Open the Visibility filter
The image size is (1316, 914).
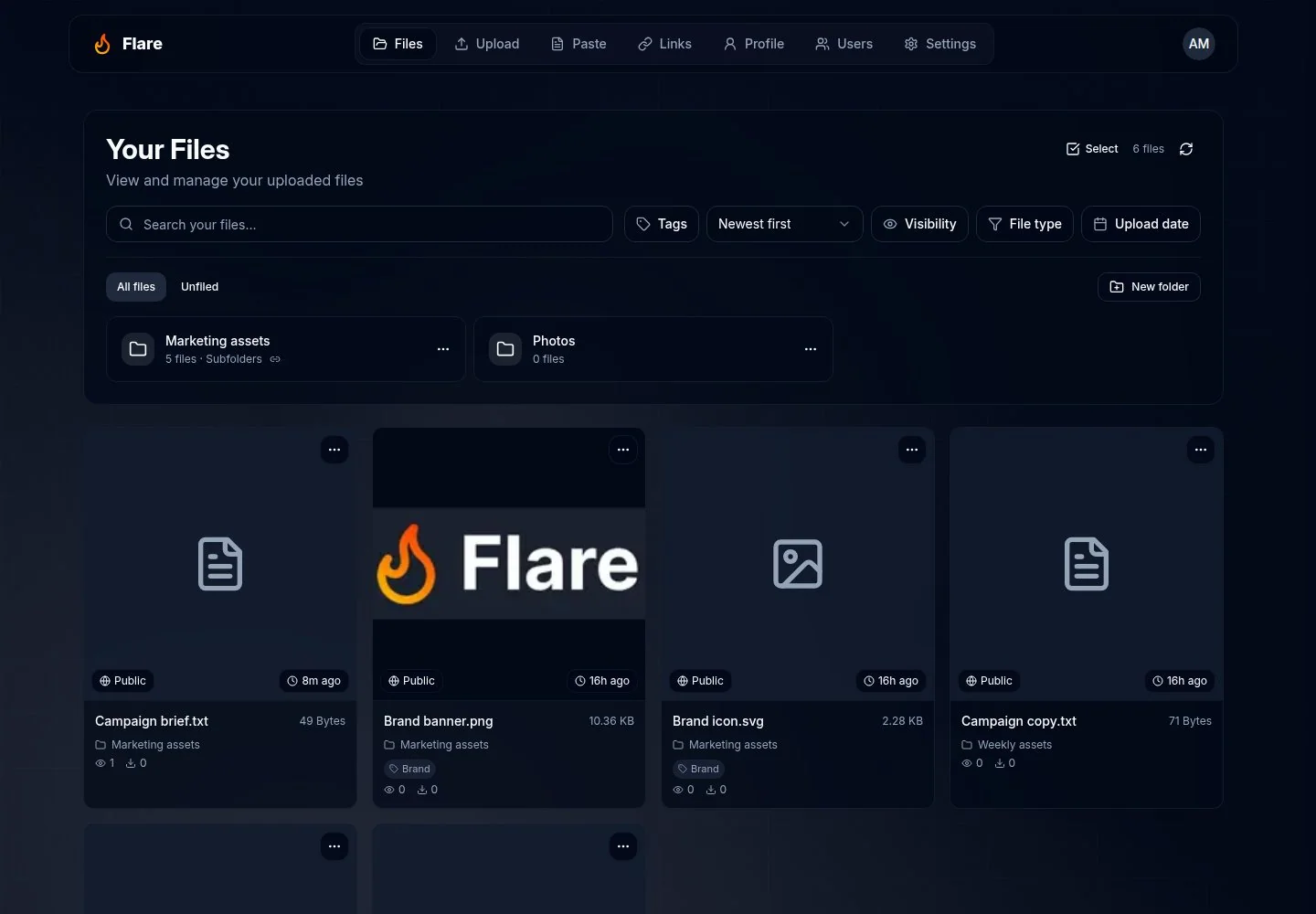tap(919, 224)
